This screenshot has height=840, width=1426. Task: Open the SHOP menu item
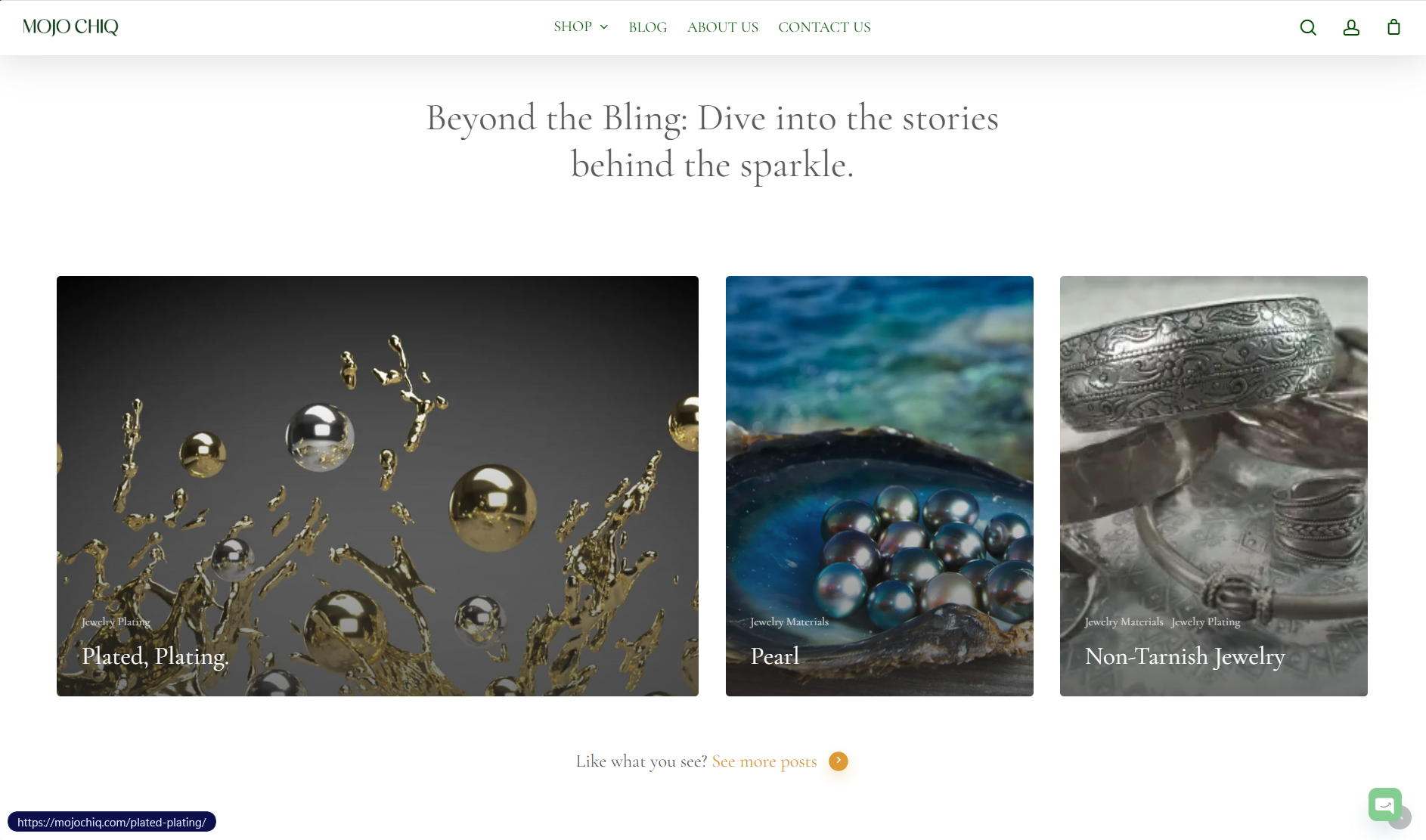[x=572, y=27]
